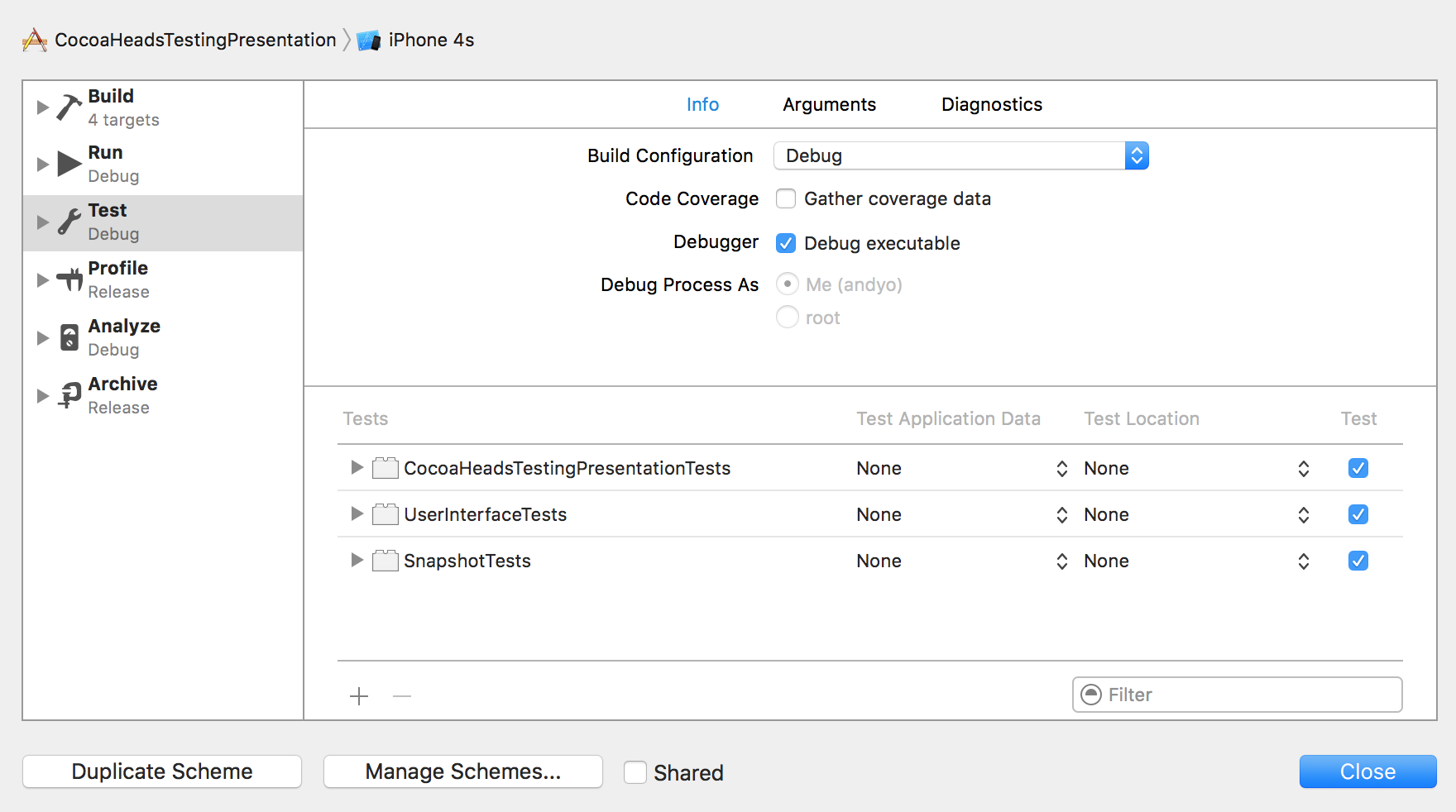Remove a test with the minus icon
1456x812 pixels.
click(x=402, y=696)
